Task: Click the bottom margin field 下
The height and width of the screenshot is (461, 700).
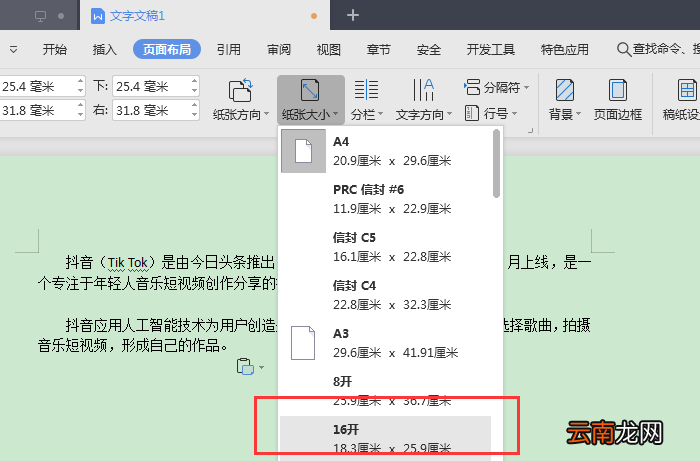Action: click(x=151, y=86)
